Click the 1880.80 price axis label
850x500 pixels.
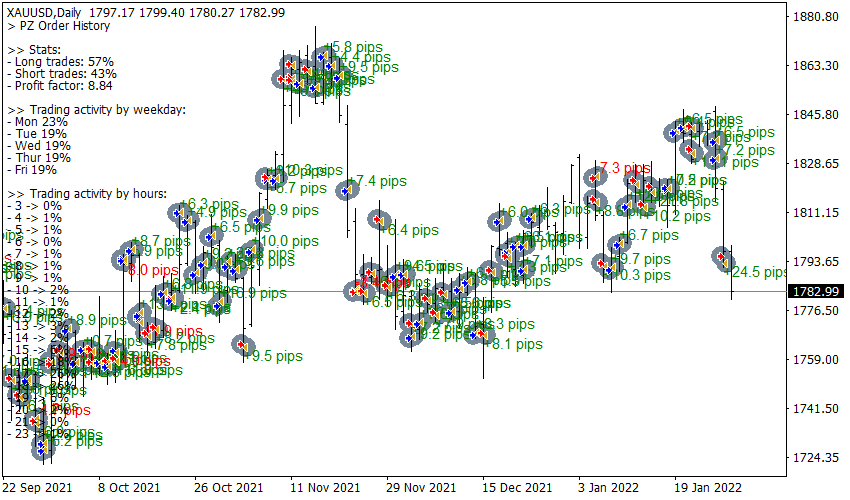click(815, 17)
